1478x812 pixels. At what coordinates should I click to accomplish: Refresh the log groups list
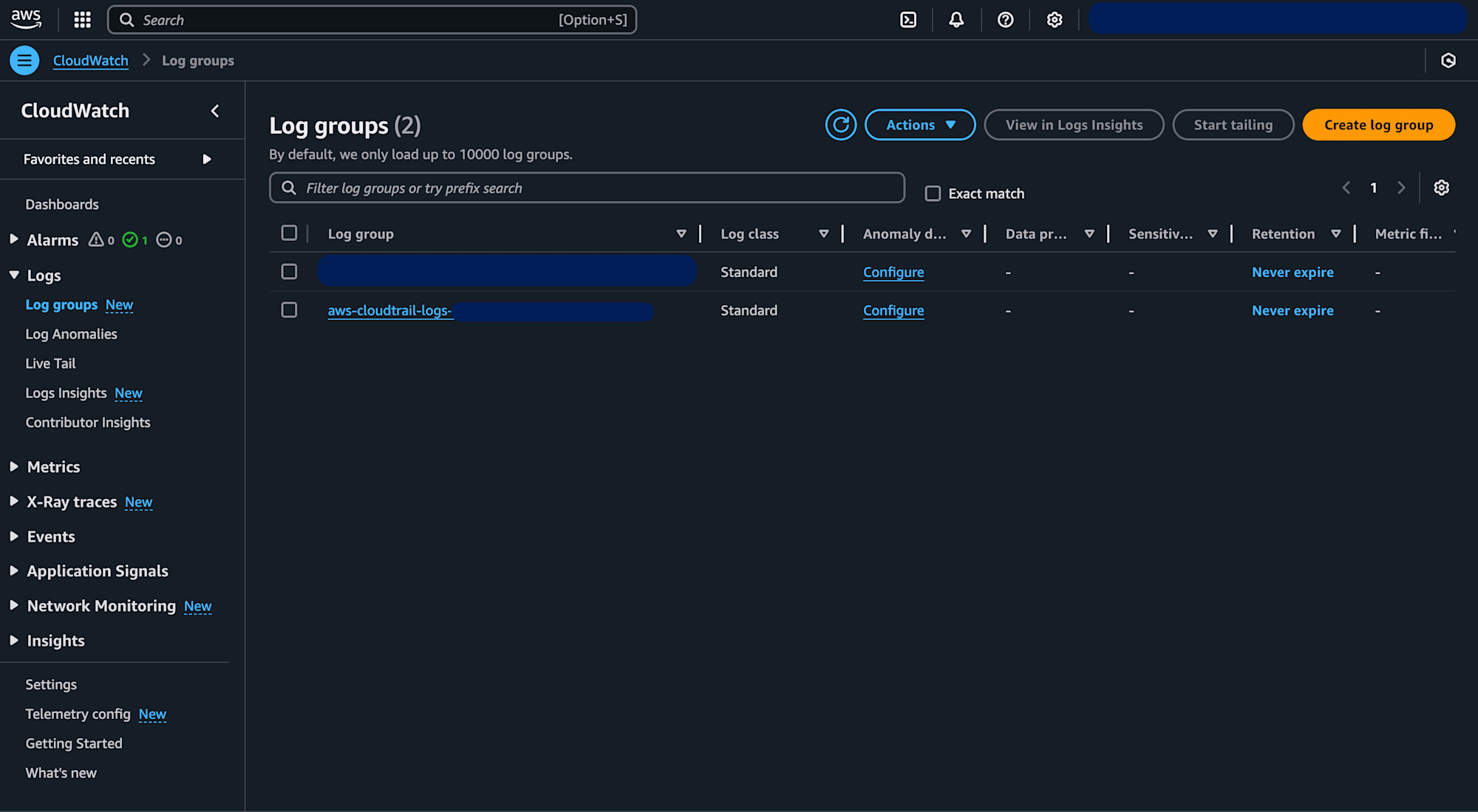coord(841,125)
